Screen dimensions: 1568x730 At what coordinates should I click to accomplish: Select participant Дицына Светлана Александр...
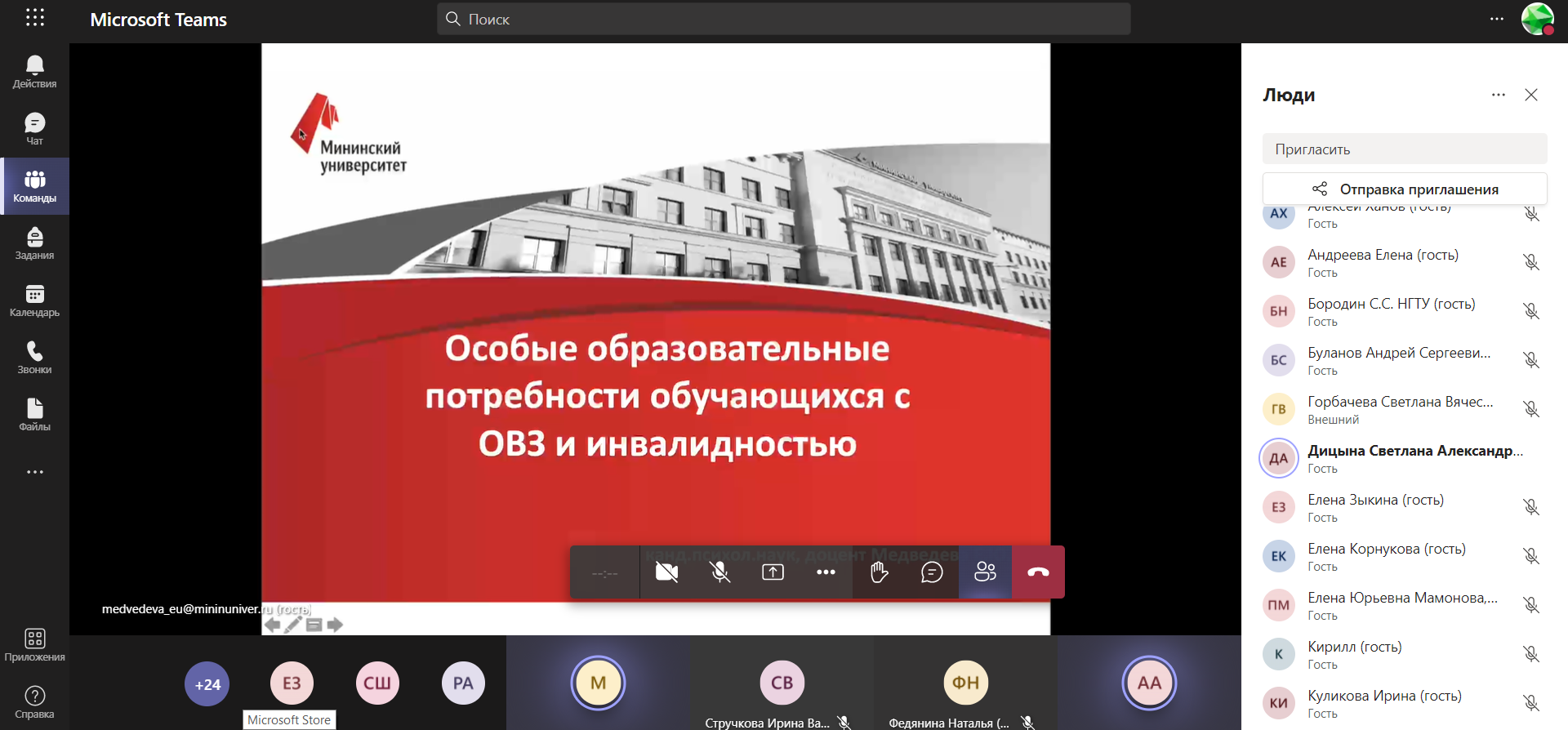(x=1405, y=458)
